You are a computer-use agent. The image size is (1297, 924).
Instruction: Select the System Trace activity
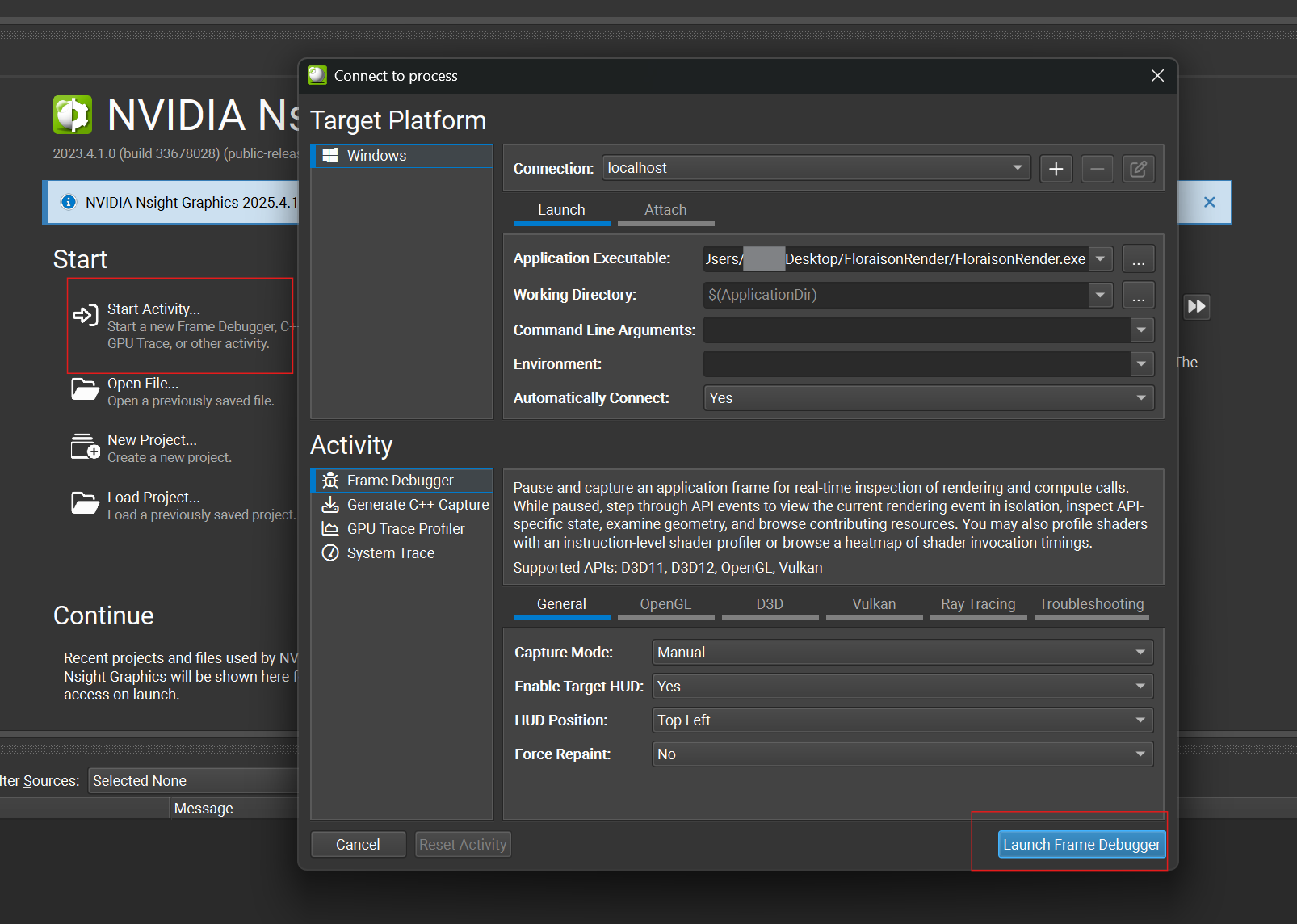tap(390, 553)
